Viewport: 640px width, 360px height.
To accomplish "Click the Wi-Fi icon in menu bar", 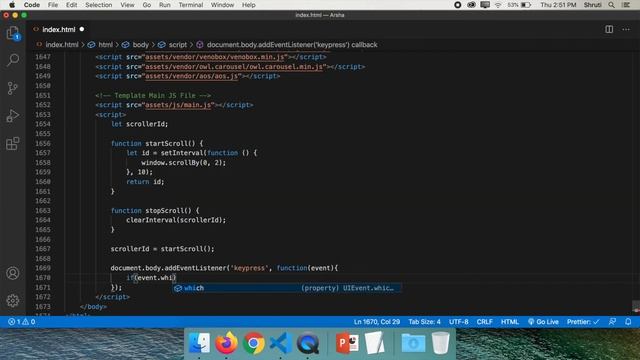I will point(498,5).
